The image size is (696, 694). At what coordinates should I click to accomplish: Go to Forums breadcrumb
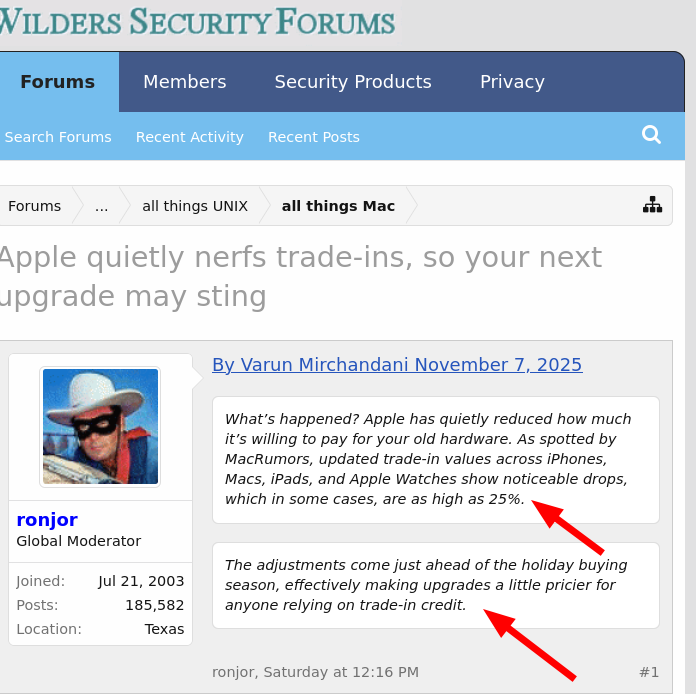point(35,206)
